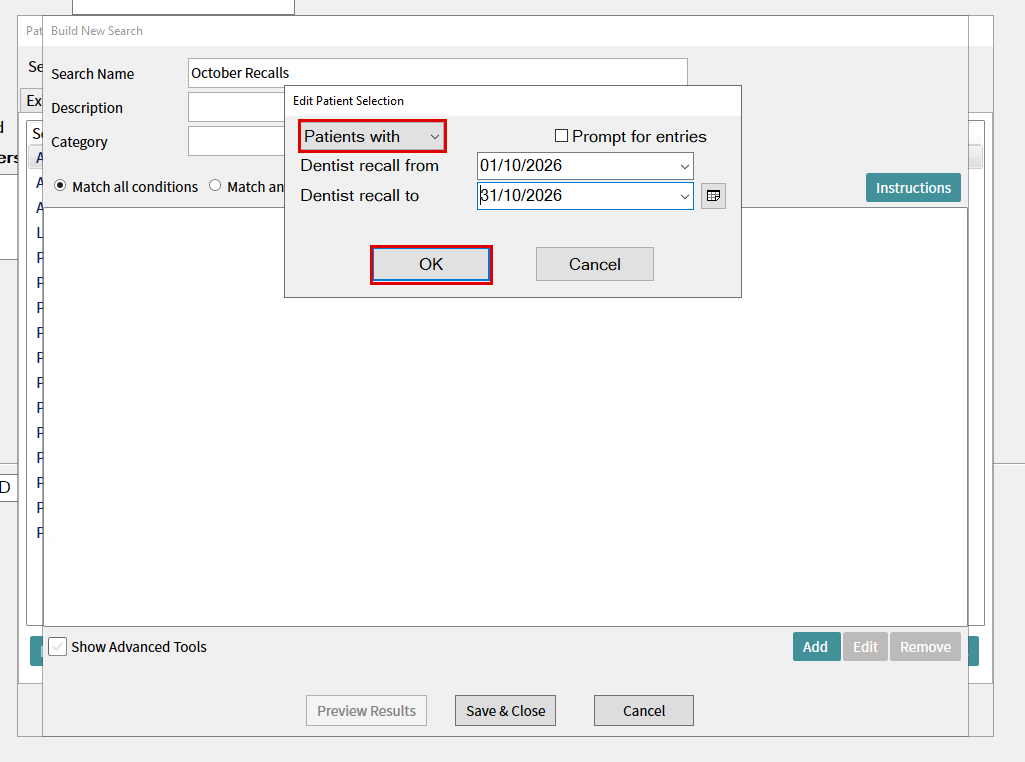Screen dimensions: 1025x762
Task: Click the greyed Edit condition button
Action: pyautogui.click(x=865, y=647)
